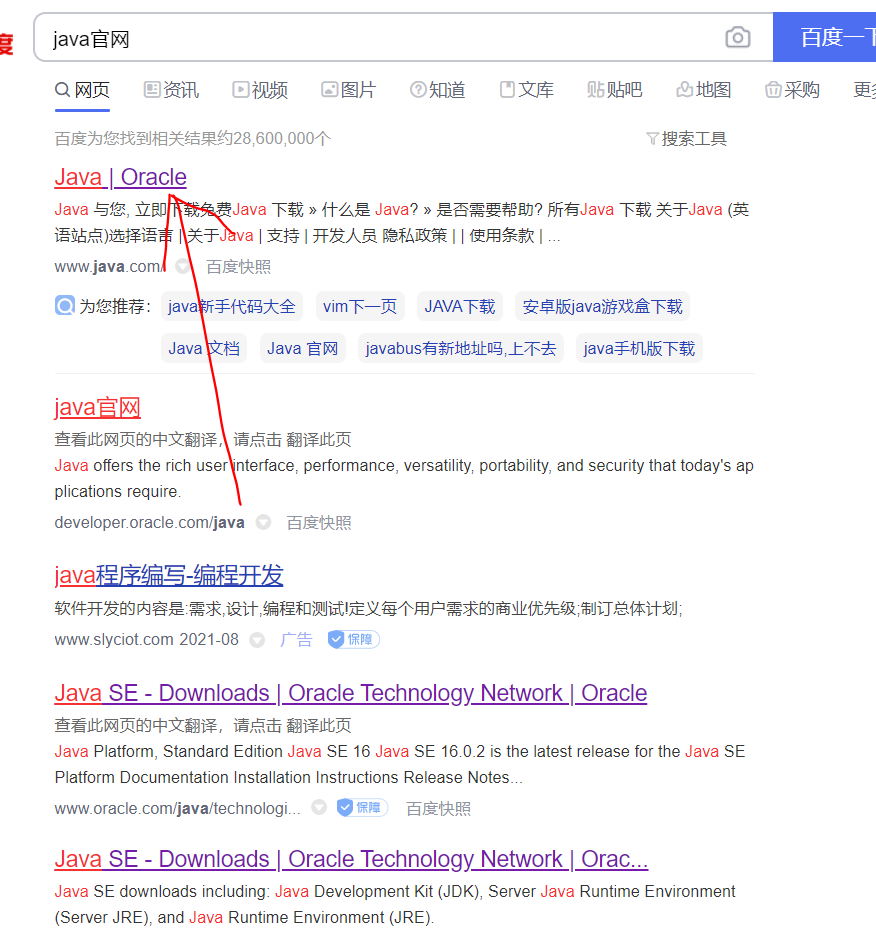Switch to the 视频 tab
The image size is (876, 931).
[260, 90]
